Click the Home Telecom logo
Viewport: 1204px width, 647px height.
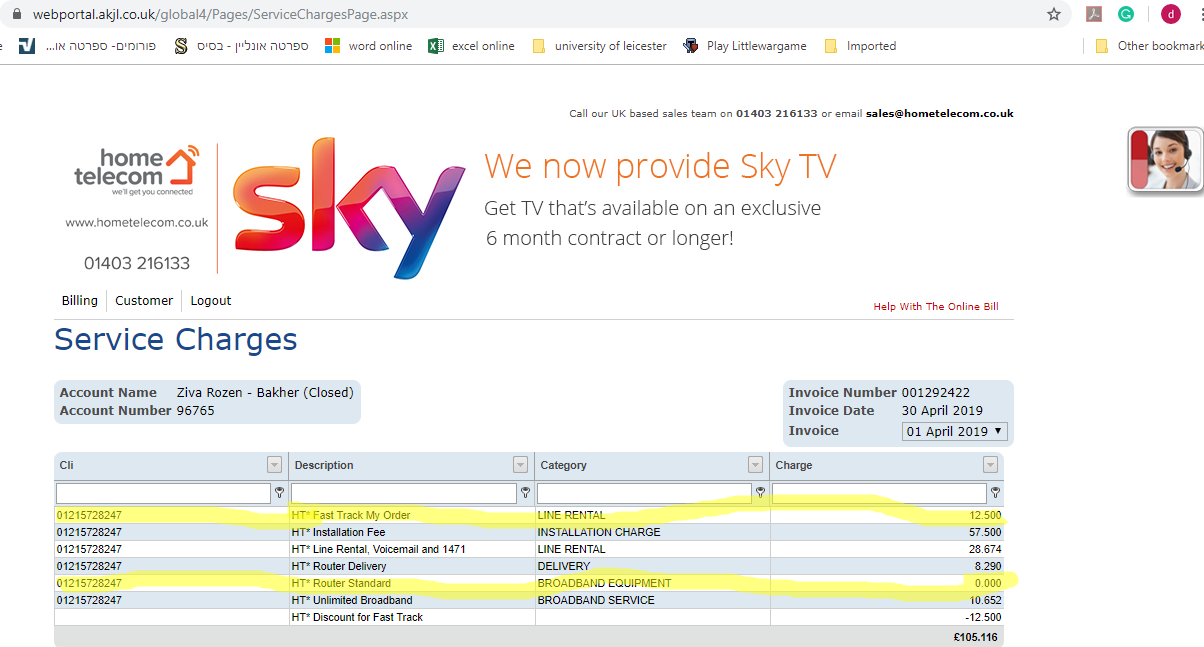pos(137,172)
